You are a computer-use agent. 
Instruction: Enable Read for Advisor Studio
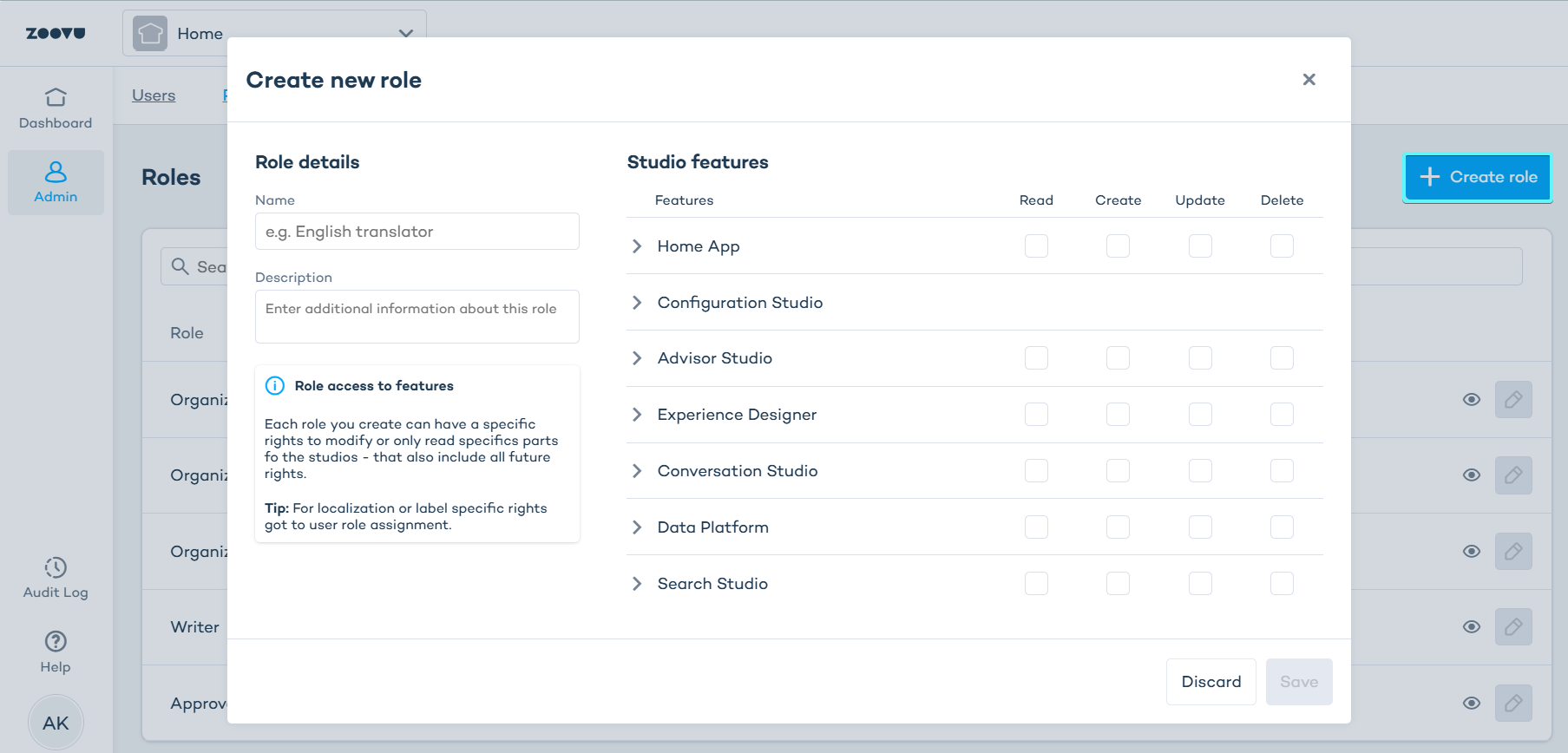pos(1036,358)
